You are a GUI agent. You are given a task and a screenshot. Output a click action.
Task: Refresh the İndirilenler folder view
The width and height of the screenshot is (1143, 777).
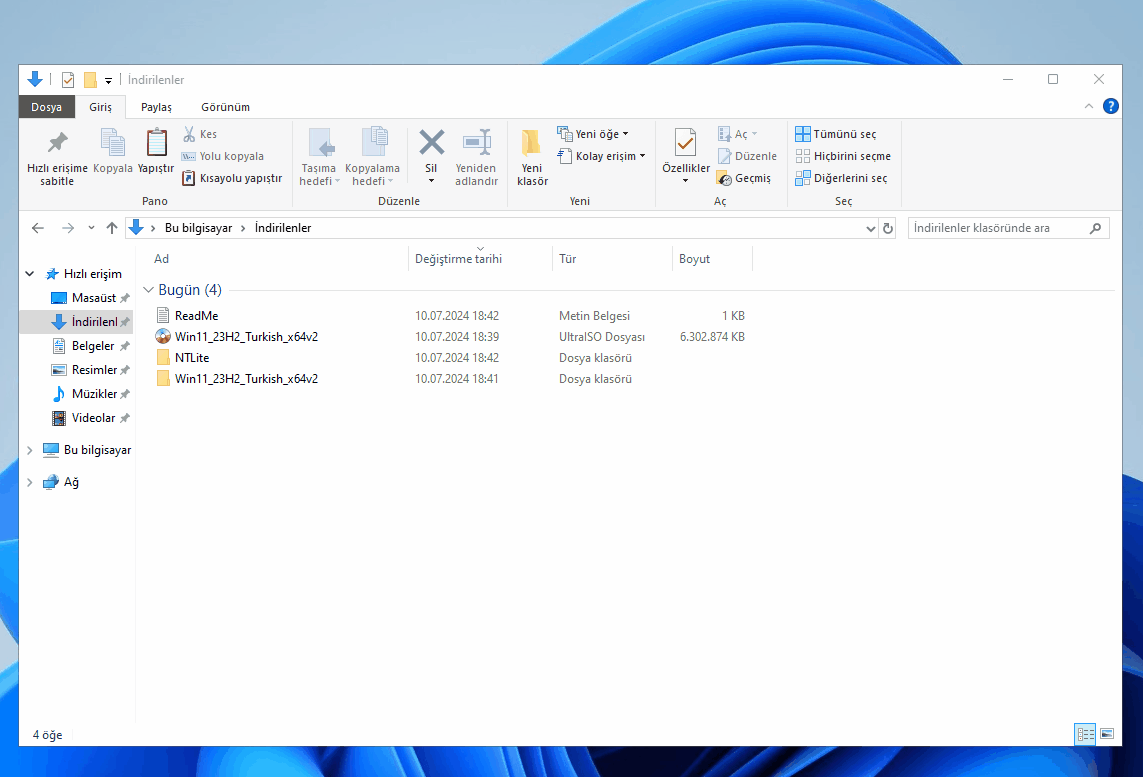(888, 228)
